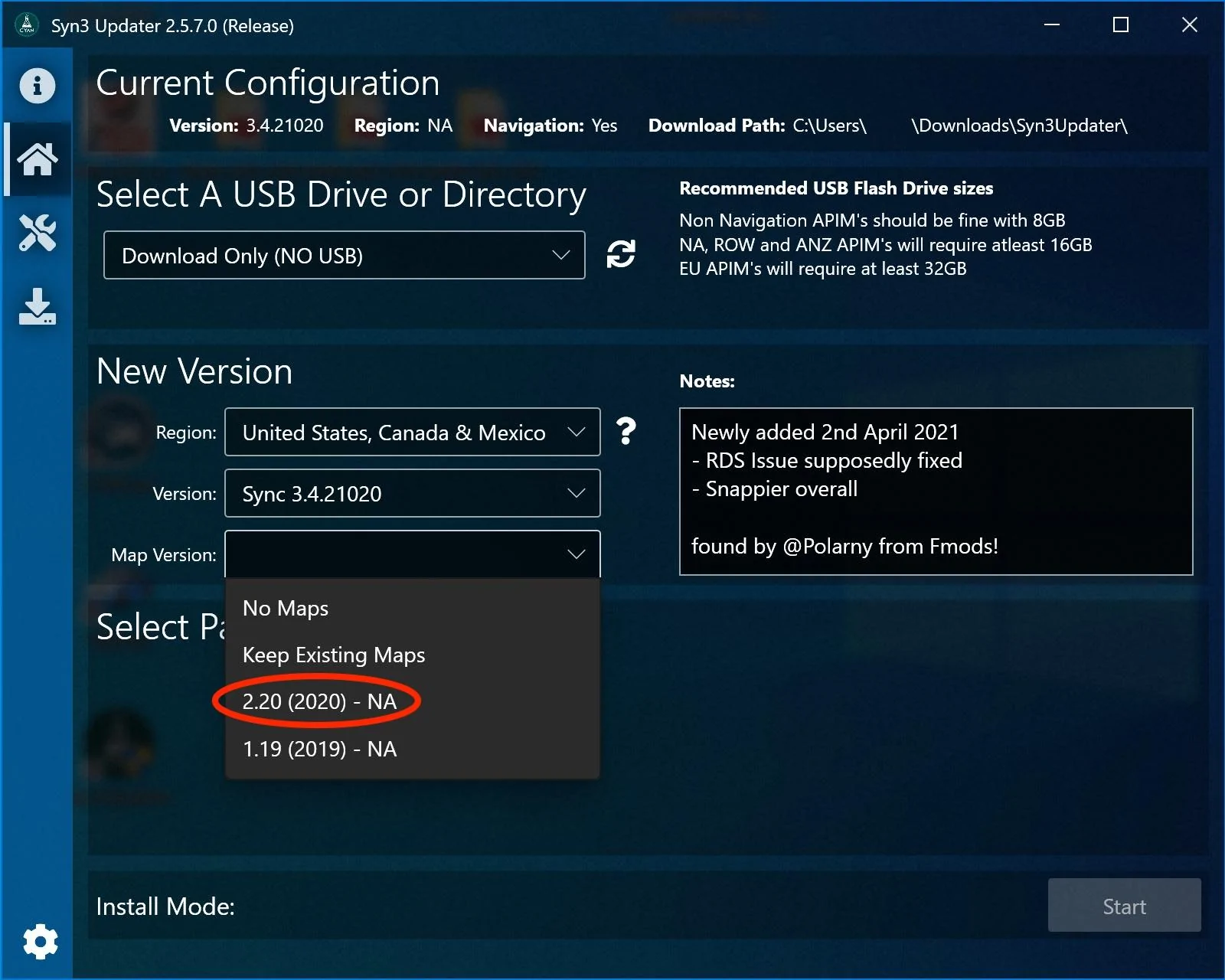Open the Utility tools page in sidebar

click(37, 233)
